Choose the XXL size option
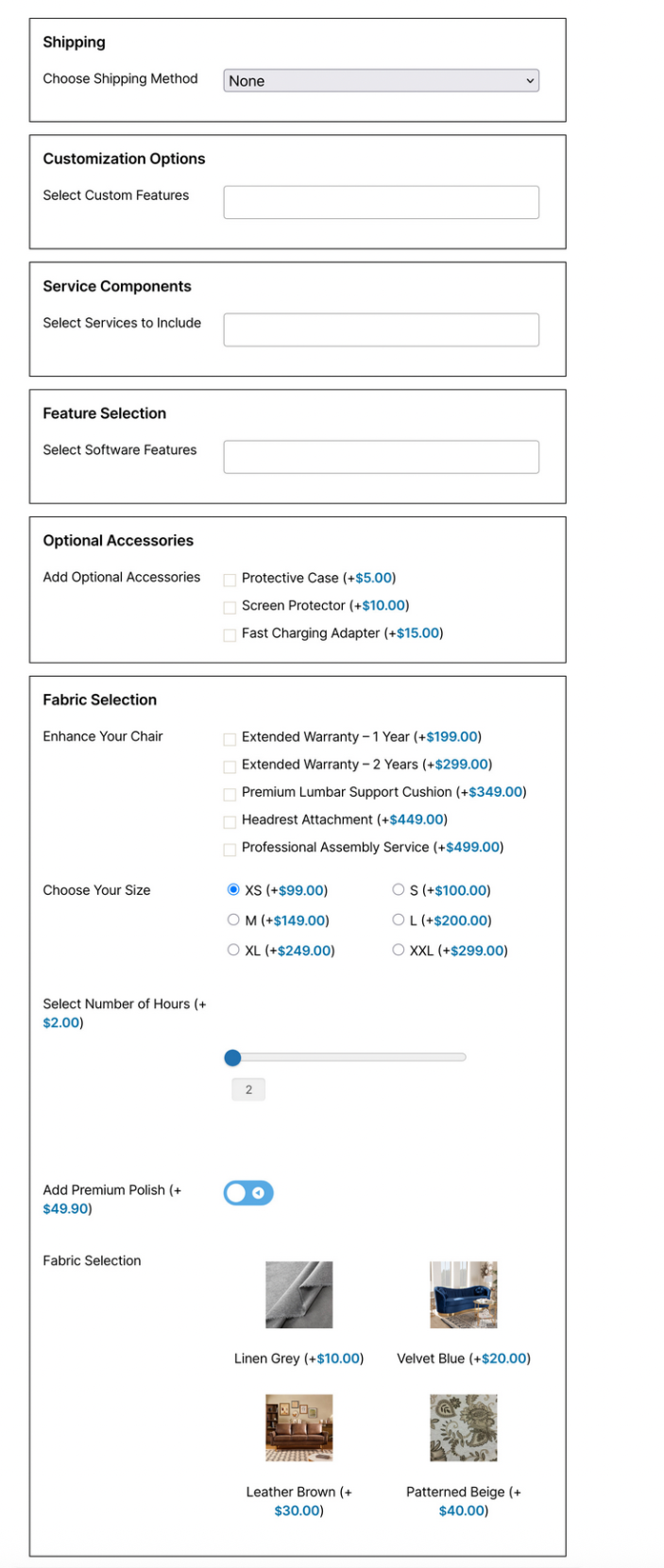Screen dimensions: 664x1568 pos(399,950)
